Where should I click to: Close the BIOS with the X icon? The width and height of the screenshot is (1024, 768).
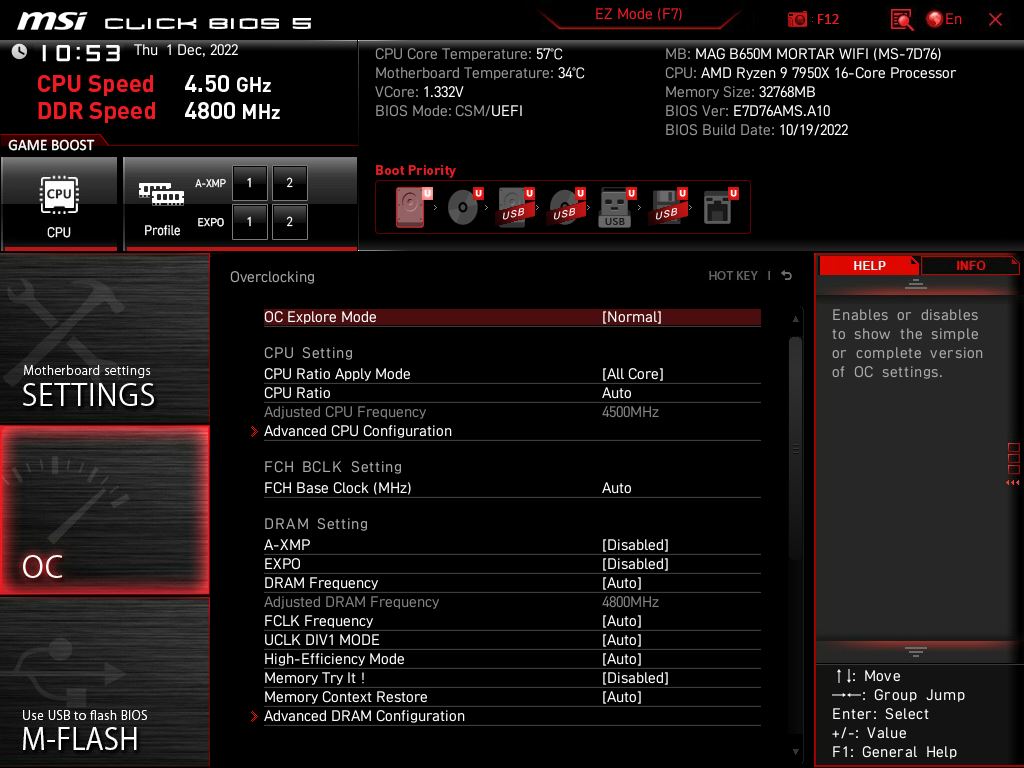coord(995,20)
